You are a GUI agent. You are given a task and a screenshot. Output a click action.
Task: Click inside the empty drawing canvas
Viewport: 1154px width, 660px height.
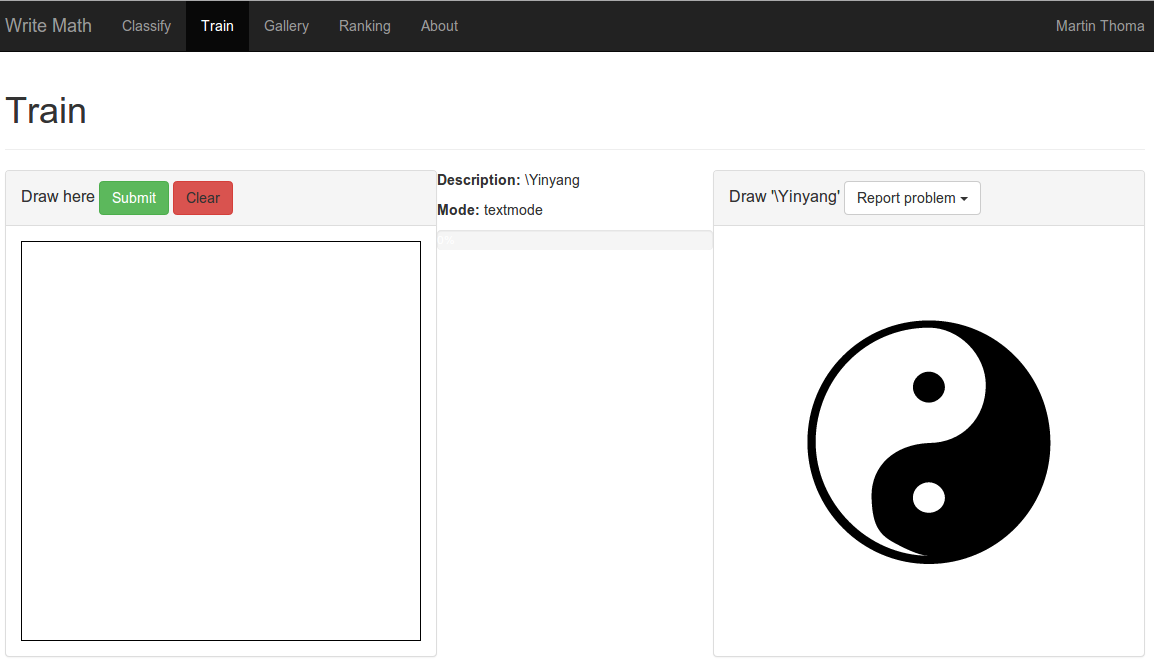(221, 440)
